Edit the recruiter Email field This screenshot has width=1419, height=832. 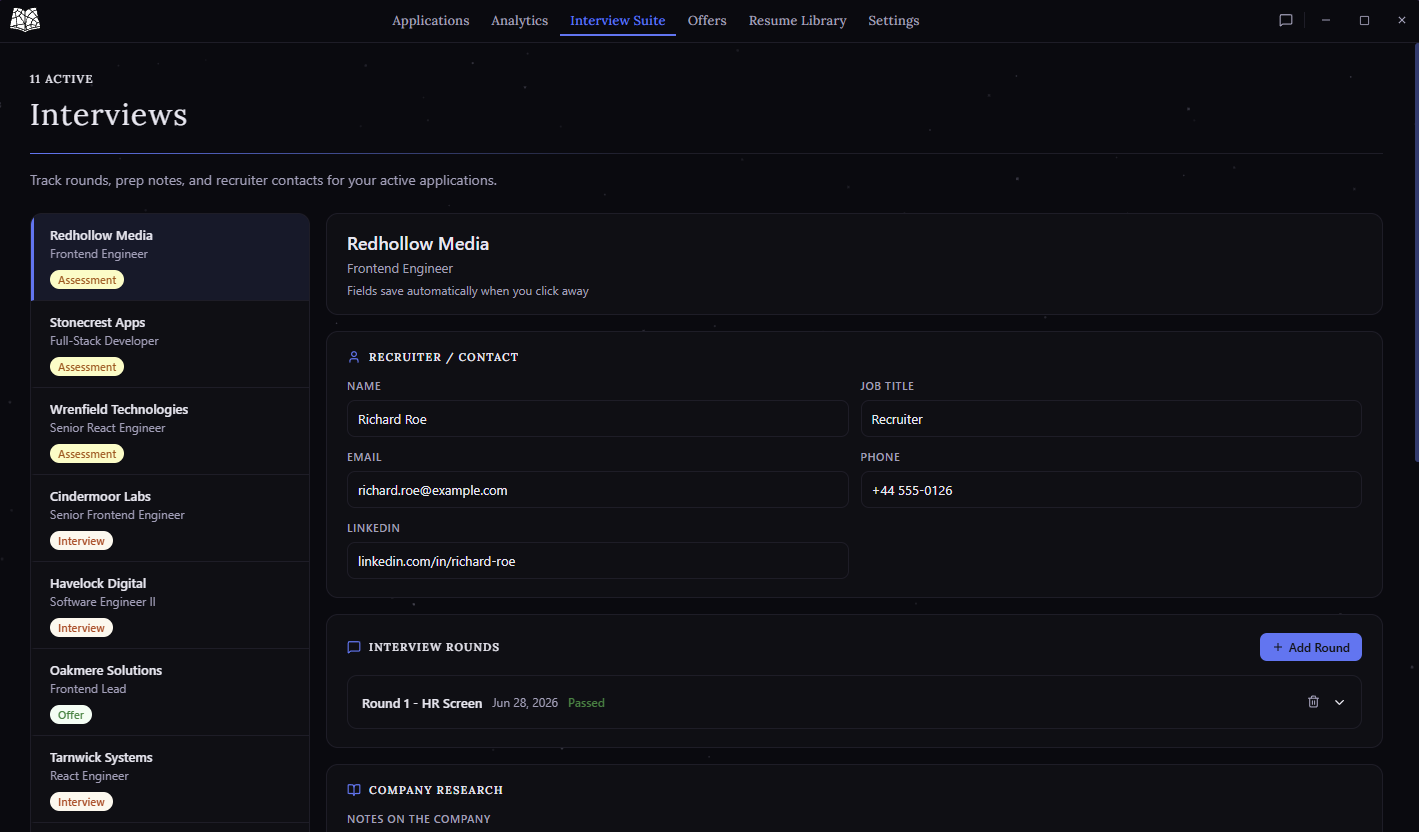pos(598,490)
